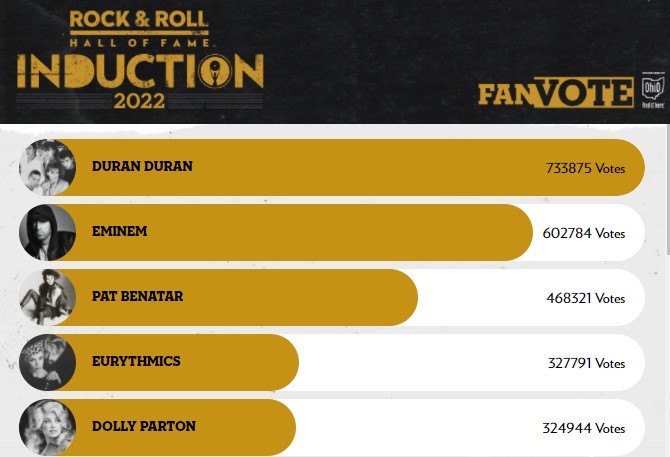
Task: Click the Pat Benatar photo thumbnail
Action: [x=47, y=297]
